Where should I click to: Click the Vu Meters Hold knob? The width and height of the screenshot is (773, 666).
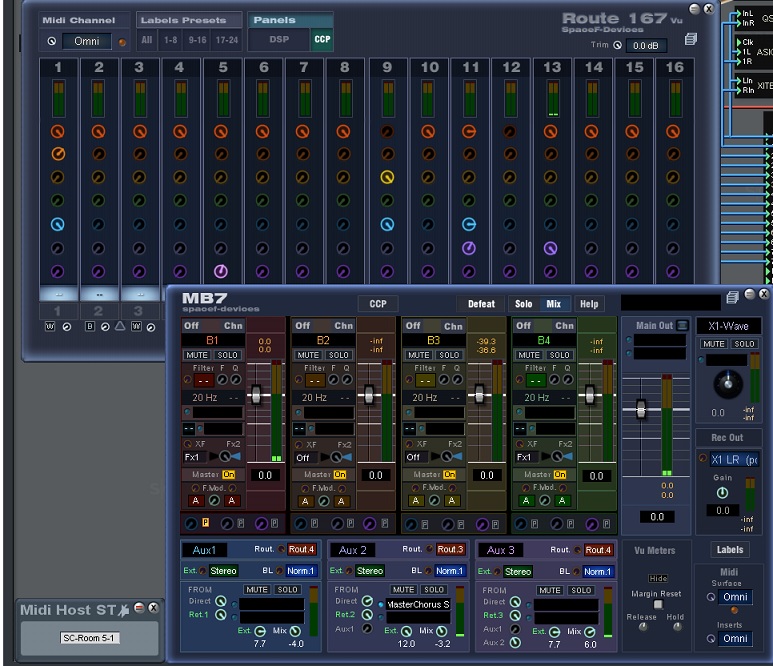tap(677, 627)
